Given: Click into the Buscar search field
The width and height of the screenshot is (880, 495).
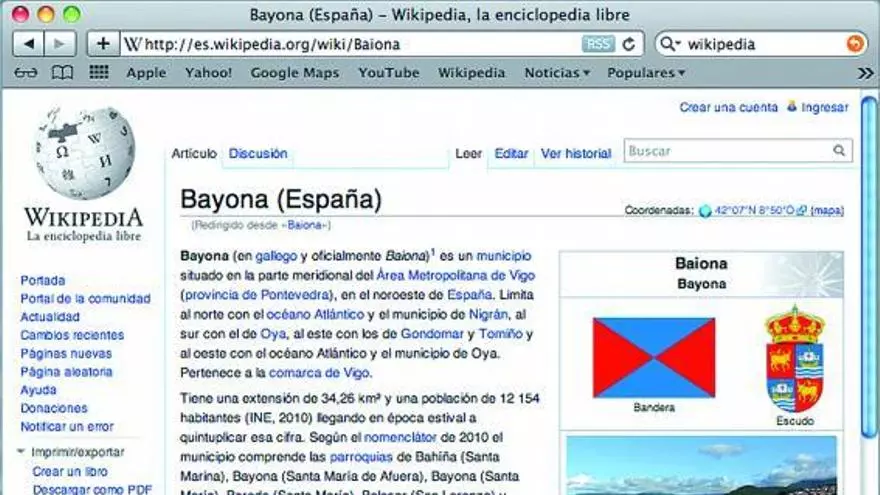Looking at the screenshot, I should (x=728, y=151).
